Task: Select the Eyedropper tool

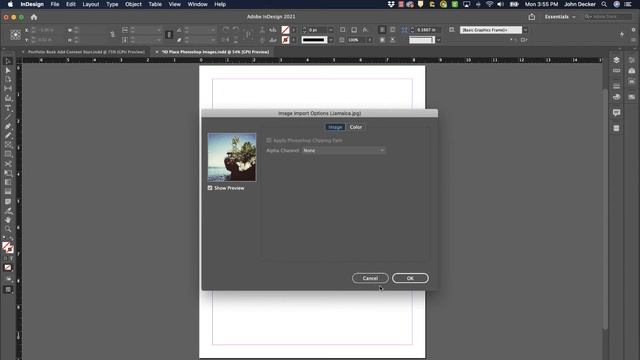Action: pyautogui.click(x=8, y=211)
